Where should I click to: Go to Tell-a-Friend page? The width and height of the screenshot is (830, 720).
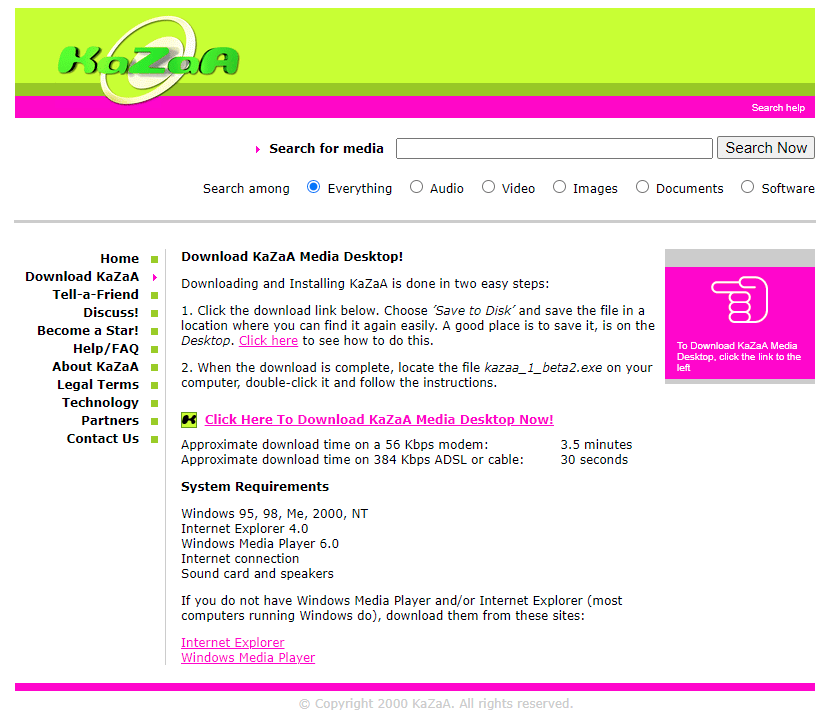pyautogui.click(x=96, y=295)
